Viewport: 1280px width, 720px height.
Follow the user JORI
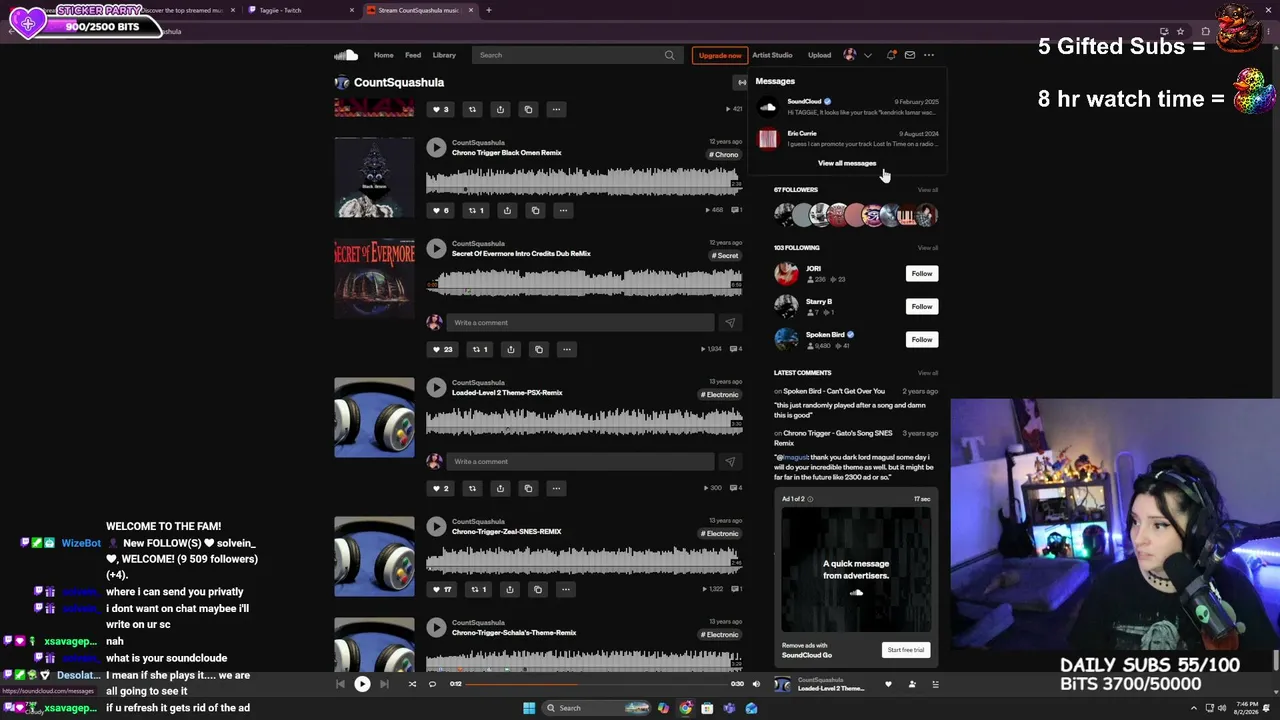tap(922, 273)
